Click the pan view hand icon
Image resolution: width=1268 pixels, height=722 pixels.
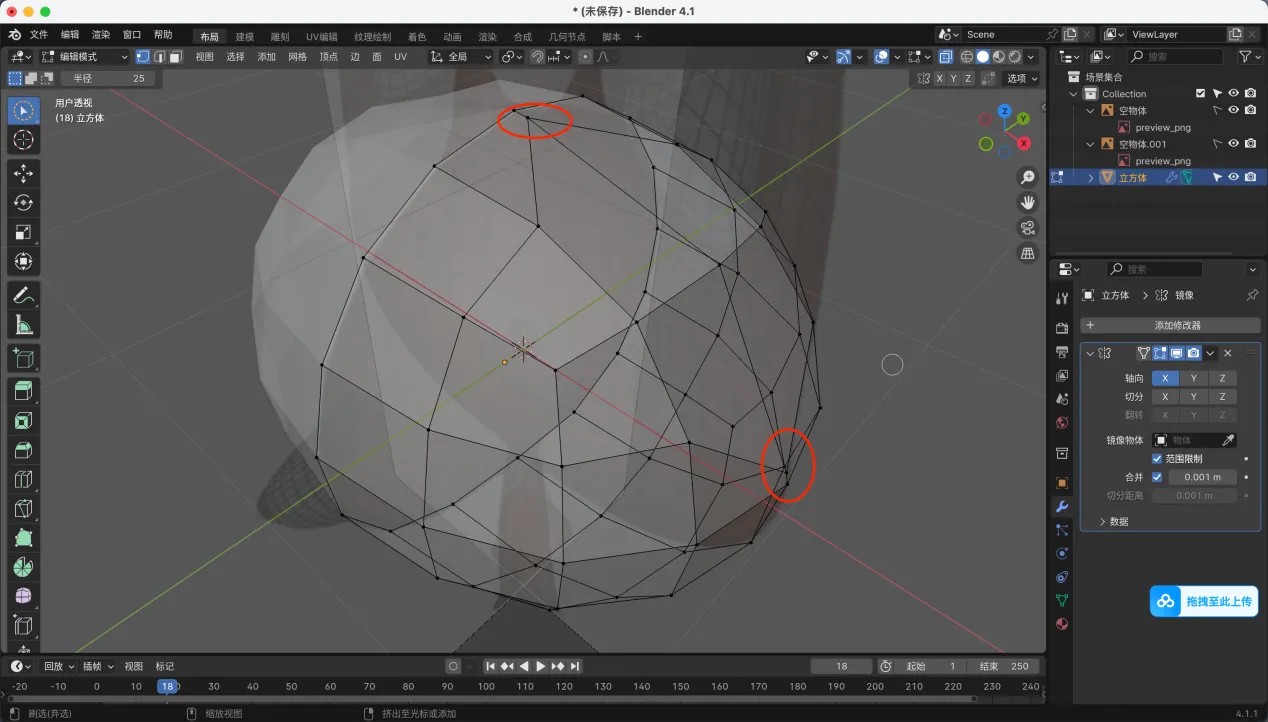pyautogui.click(x=1027, y=202)
